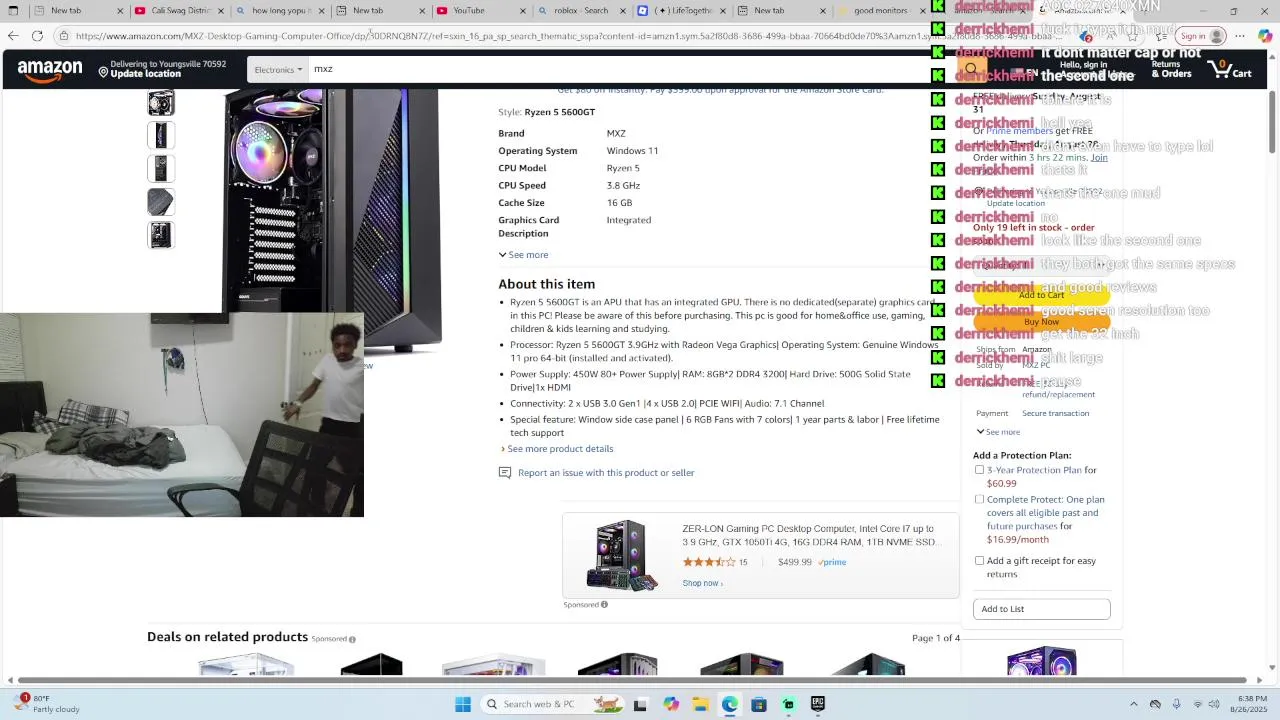Expand See more product specs
1280x720 pixels.
click(x=523, y=255)
